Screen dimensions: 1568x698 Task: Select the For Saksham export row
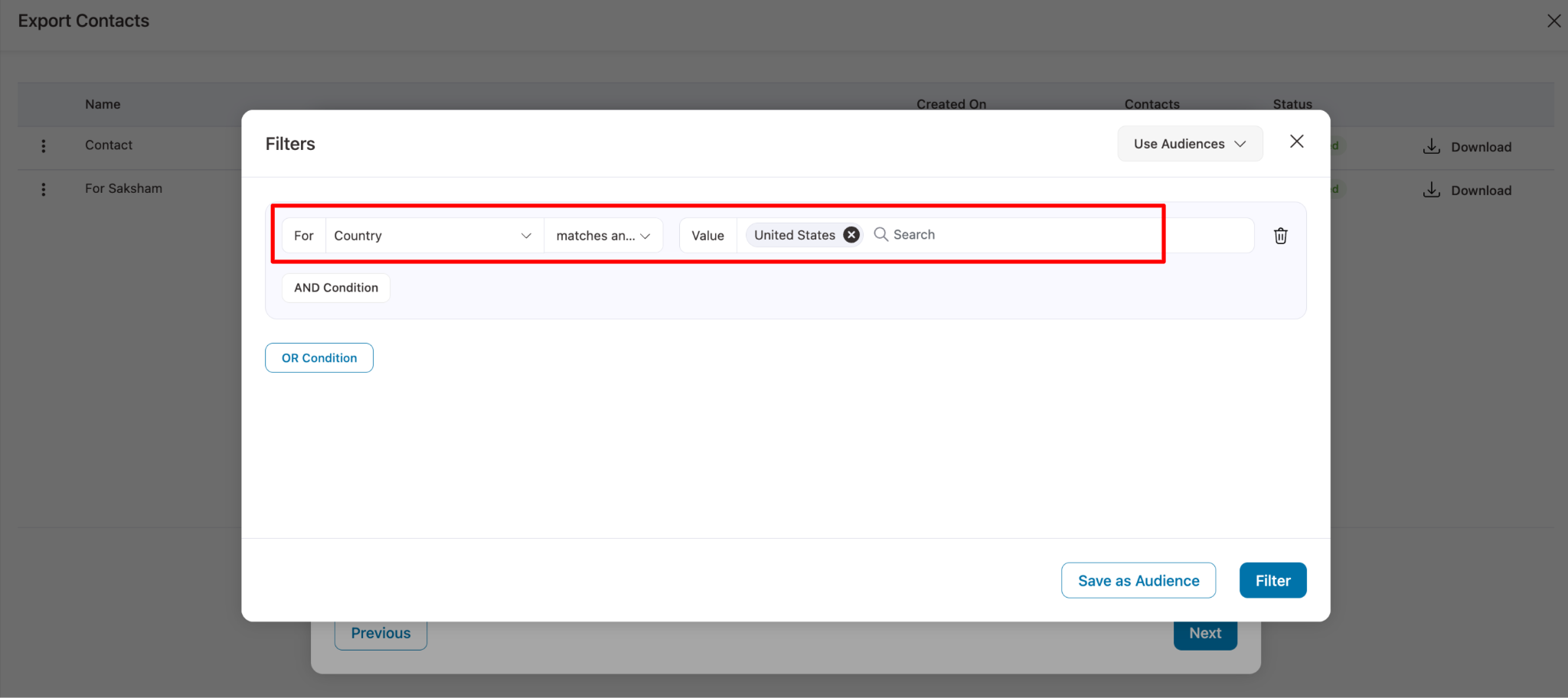(x=124, y=188)
